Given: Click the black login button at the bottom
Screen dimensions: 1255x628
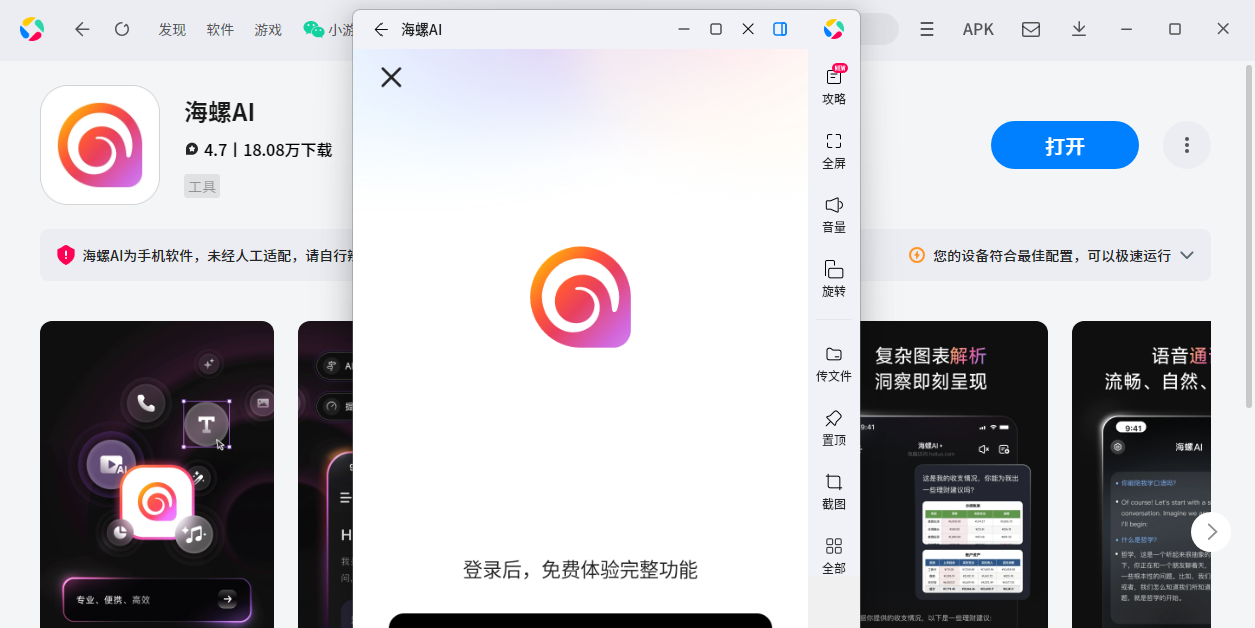Looking at the screenshot, I should (x=581, y=620).
